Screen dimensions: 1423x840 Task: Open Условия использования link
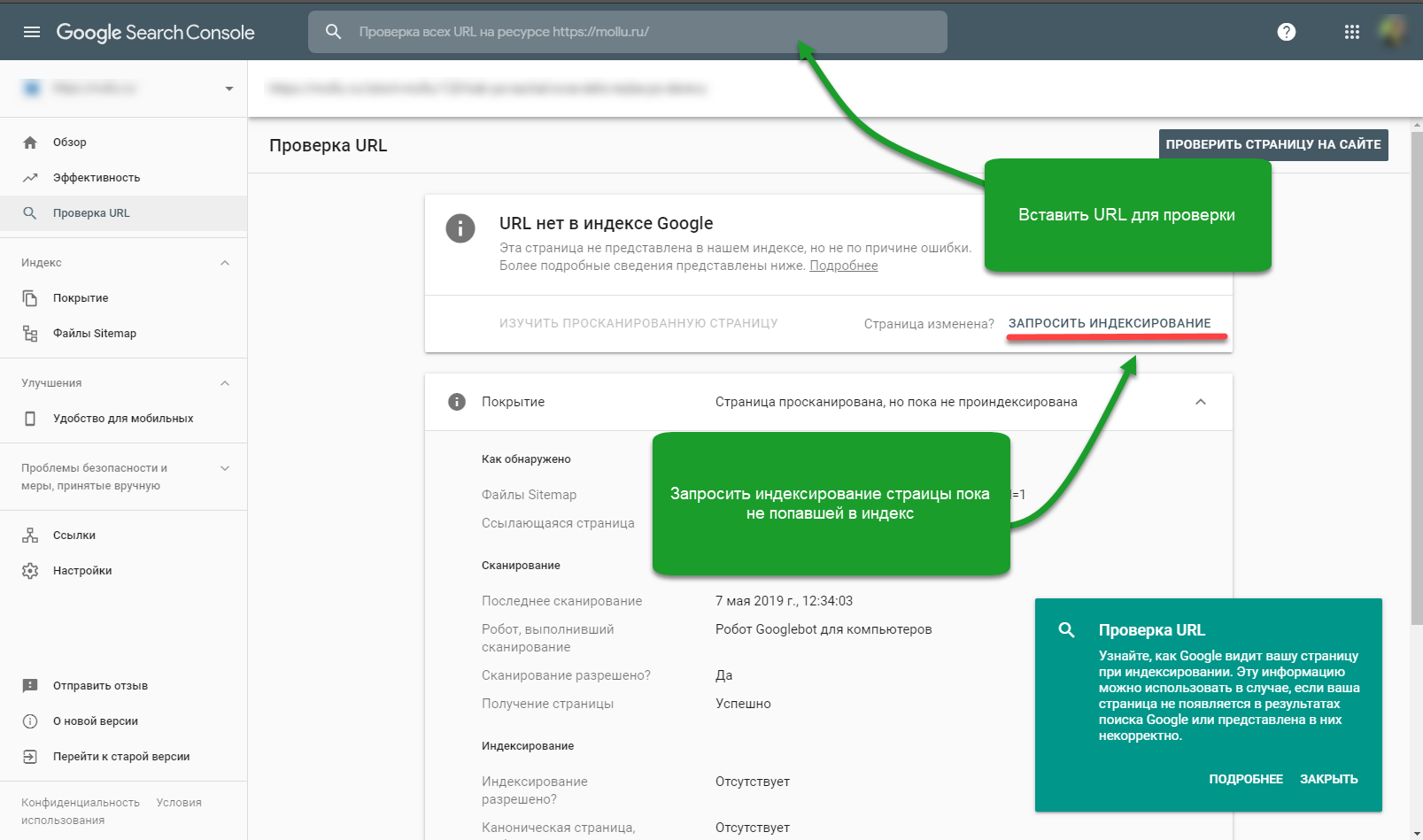tap(179, 803)
